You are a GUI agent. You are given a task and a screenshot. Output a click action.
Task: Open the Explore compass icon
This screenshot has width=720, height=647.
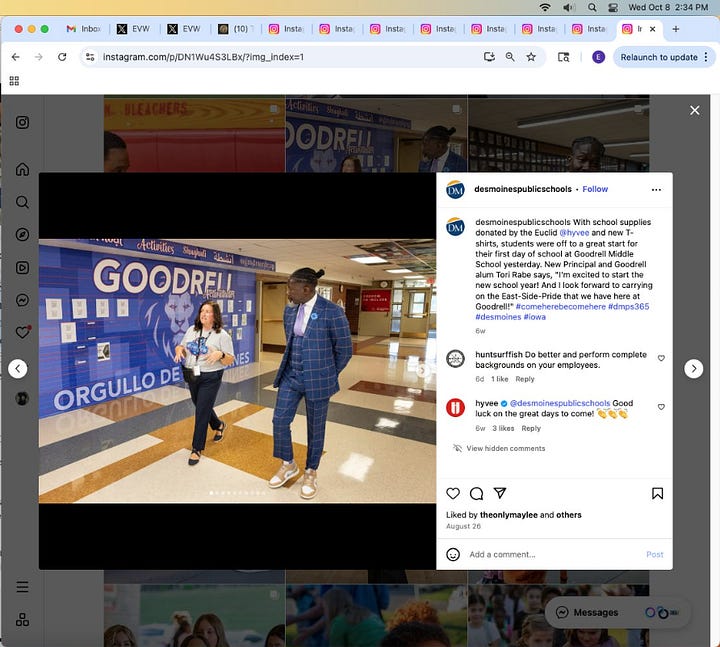point(22,235)
